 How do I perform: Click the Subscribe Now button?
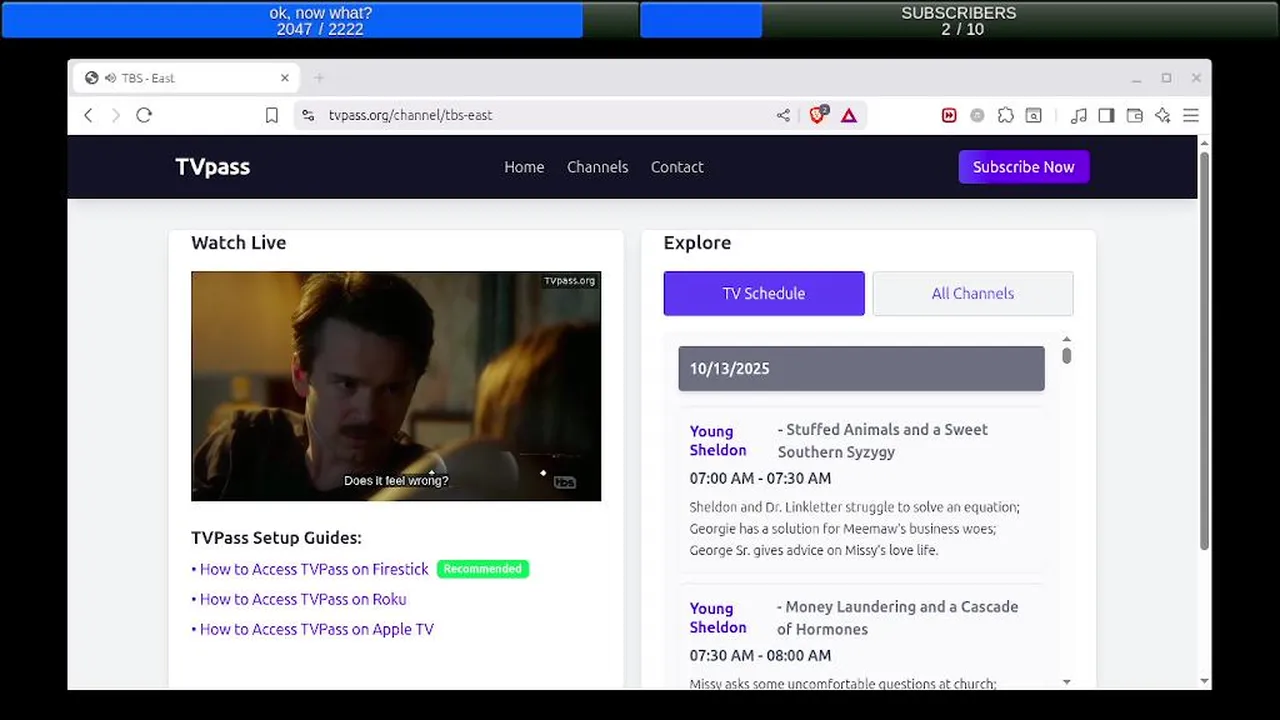[x=1023, y=167]
